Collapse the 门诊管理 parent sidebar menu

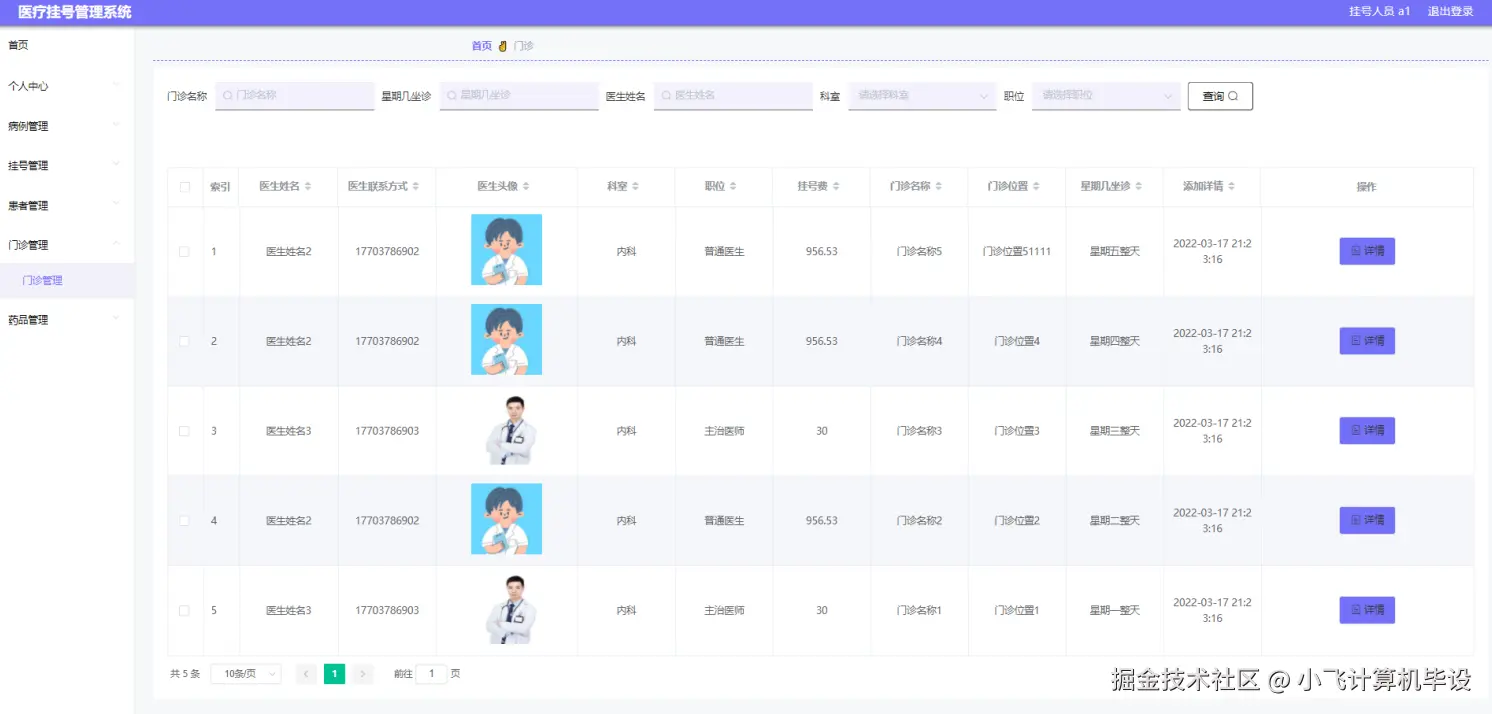point(67,244)
